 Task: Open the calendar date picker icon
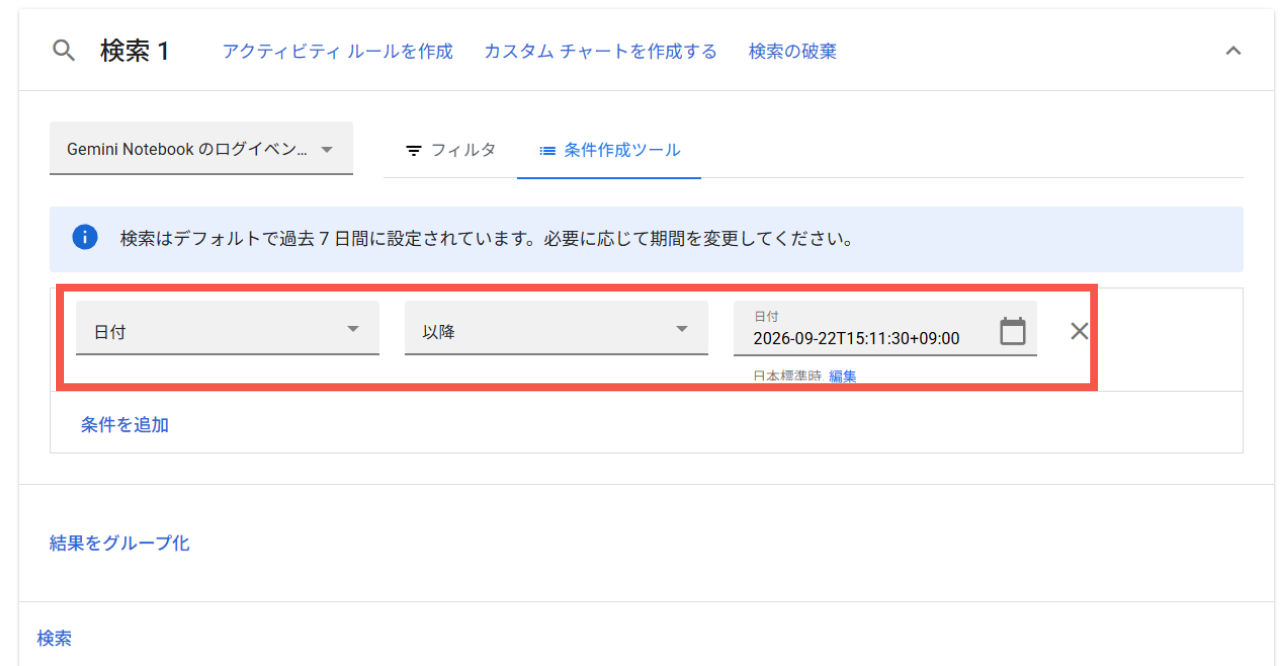pyautogui.click(x=1013, y=331)
